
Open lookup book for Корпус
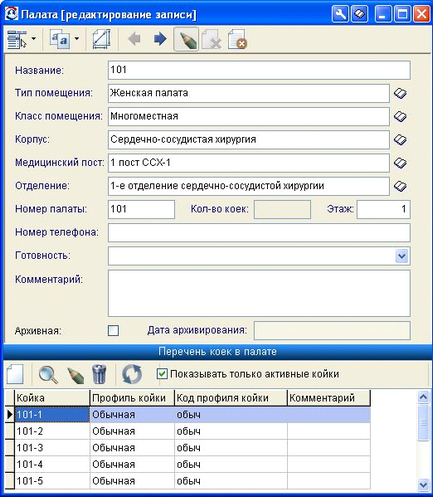(x=400, y=140)
